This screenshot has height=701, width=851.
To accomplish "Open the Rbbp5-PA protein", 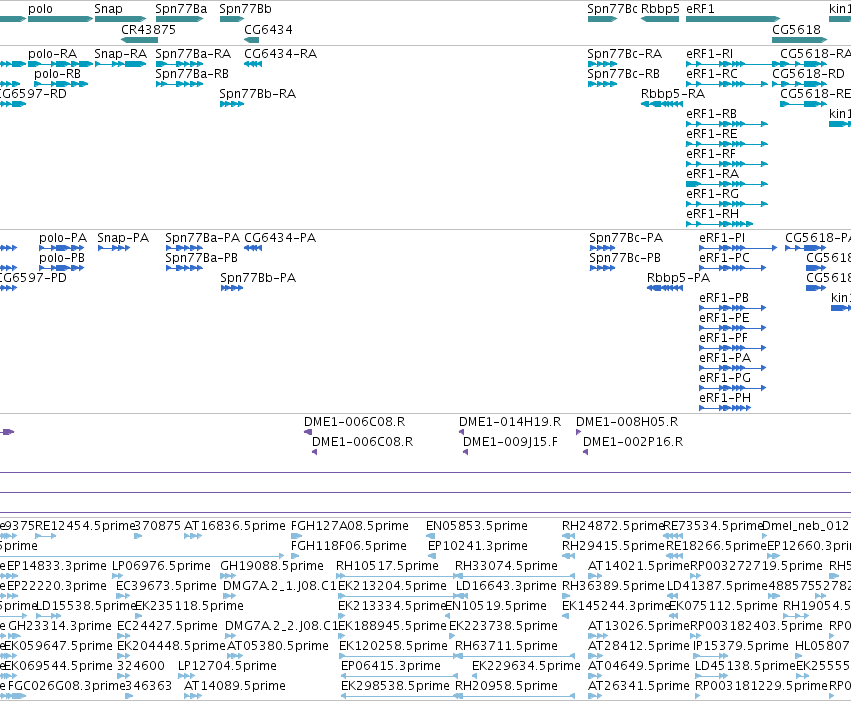I will pos(665,288).
